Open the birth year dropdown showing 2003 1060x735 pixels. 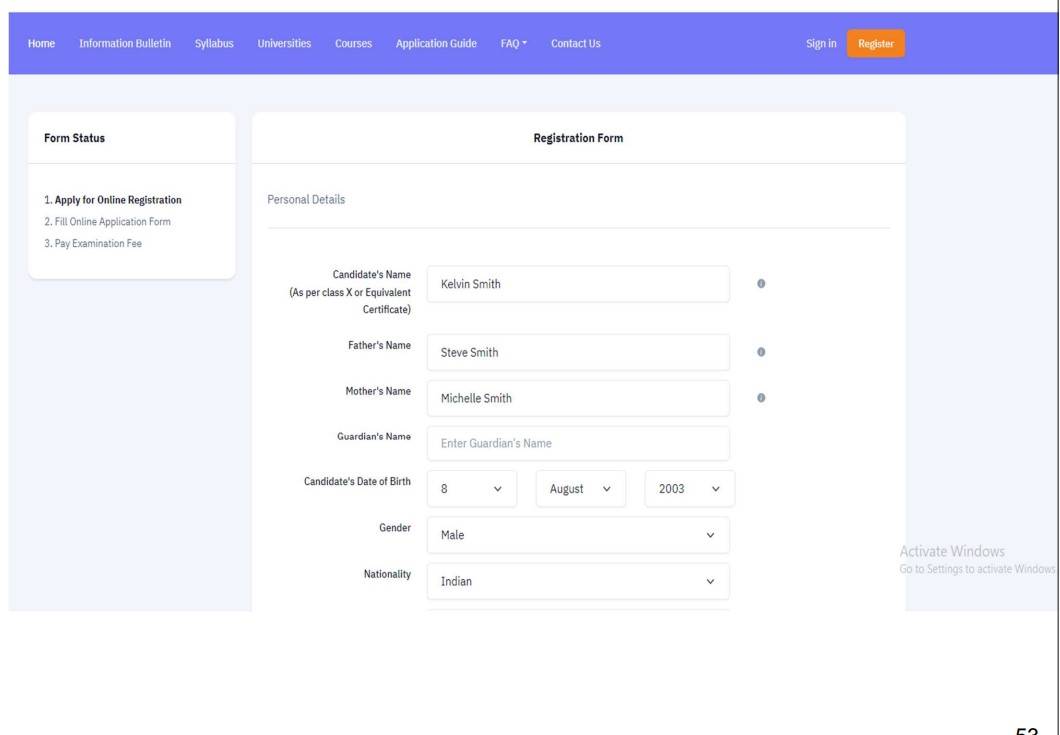coord(689,489)
